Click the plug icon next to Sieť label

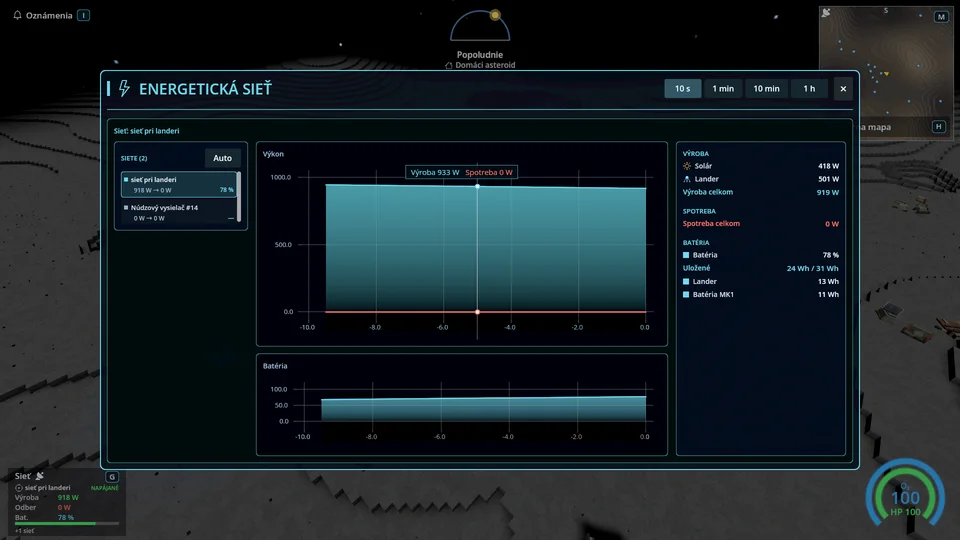point(40,476)
